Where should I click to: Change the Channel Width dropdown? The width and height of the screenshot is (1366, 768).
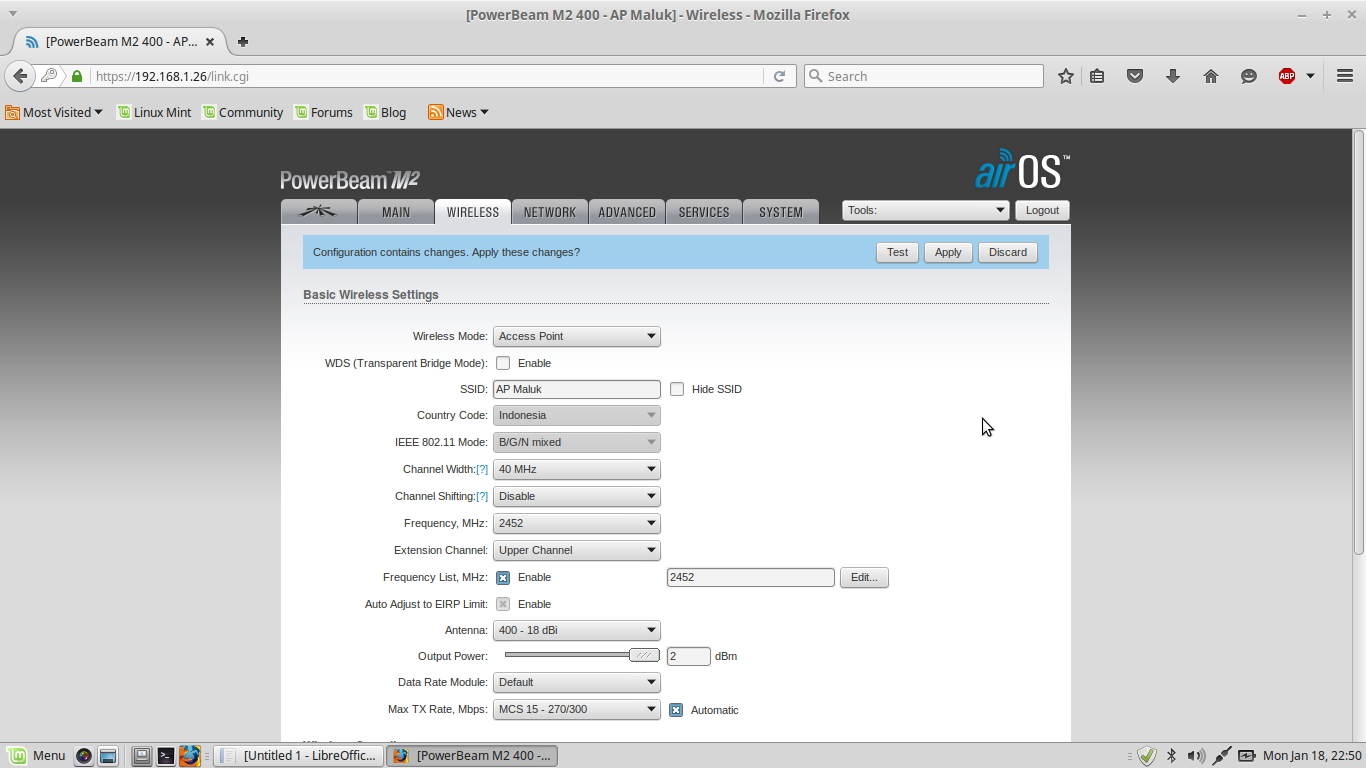(x=577, y=469)
